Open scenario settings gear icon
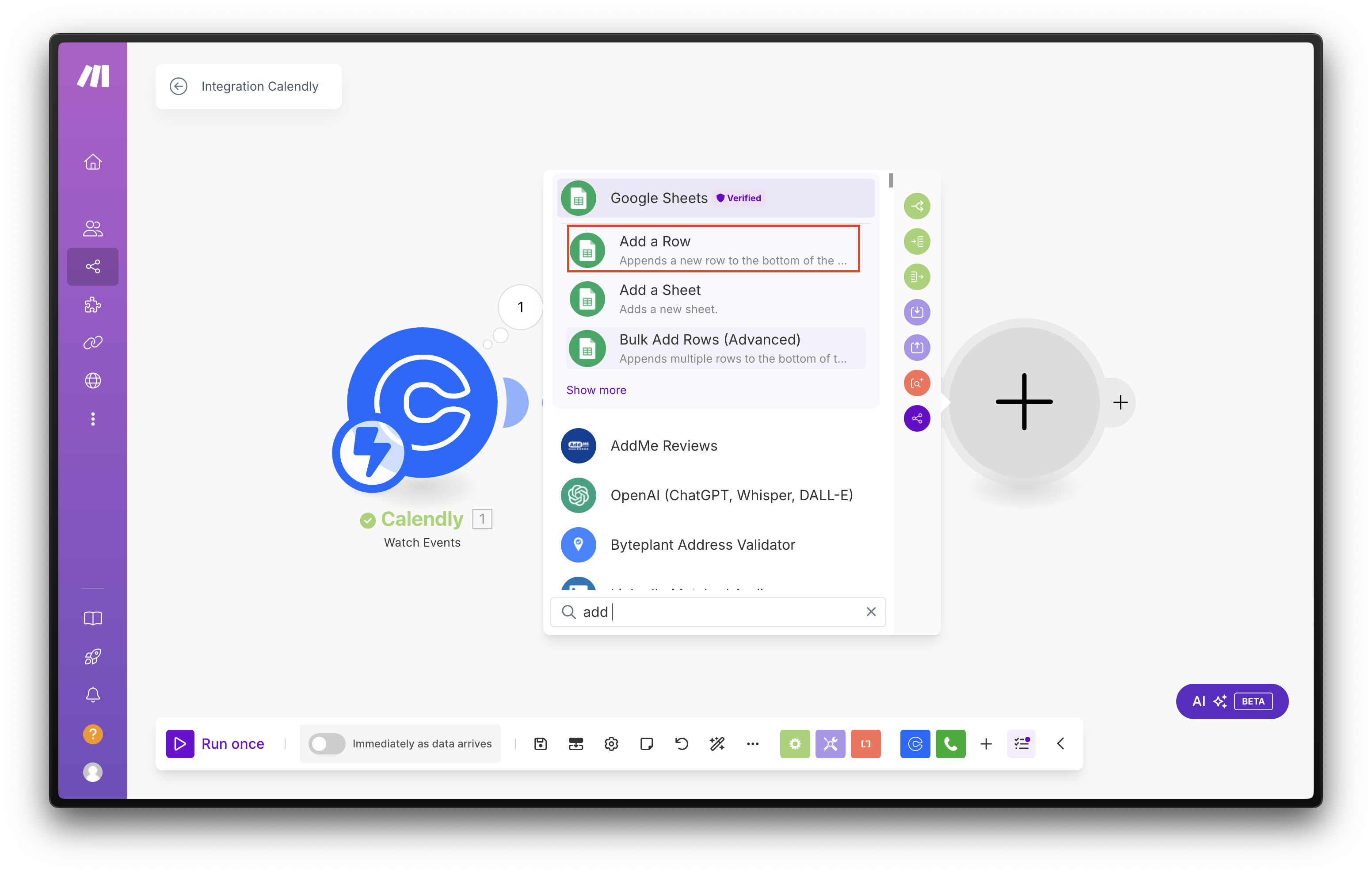 [611, 743]
